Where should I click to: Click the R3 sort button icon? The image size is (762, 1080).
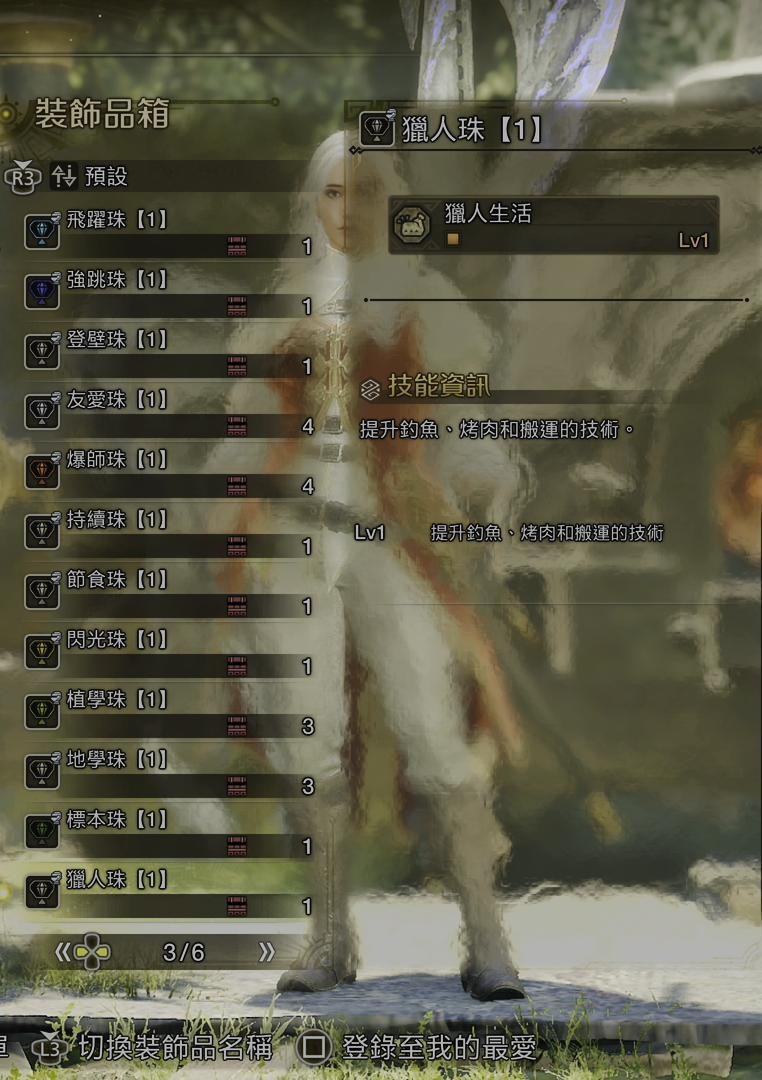coord(23,177)
